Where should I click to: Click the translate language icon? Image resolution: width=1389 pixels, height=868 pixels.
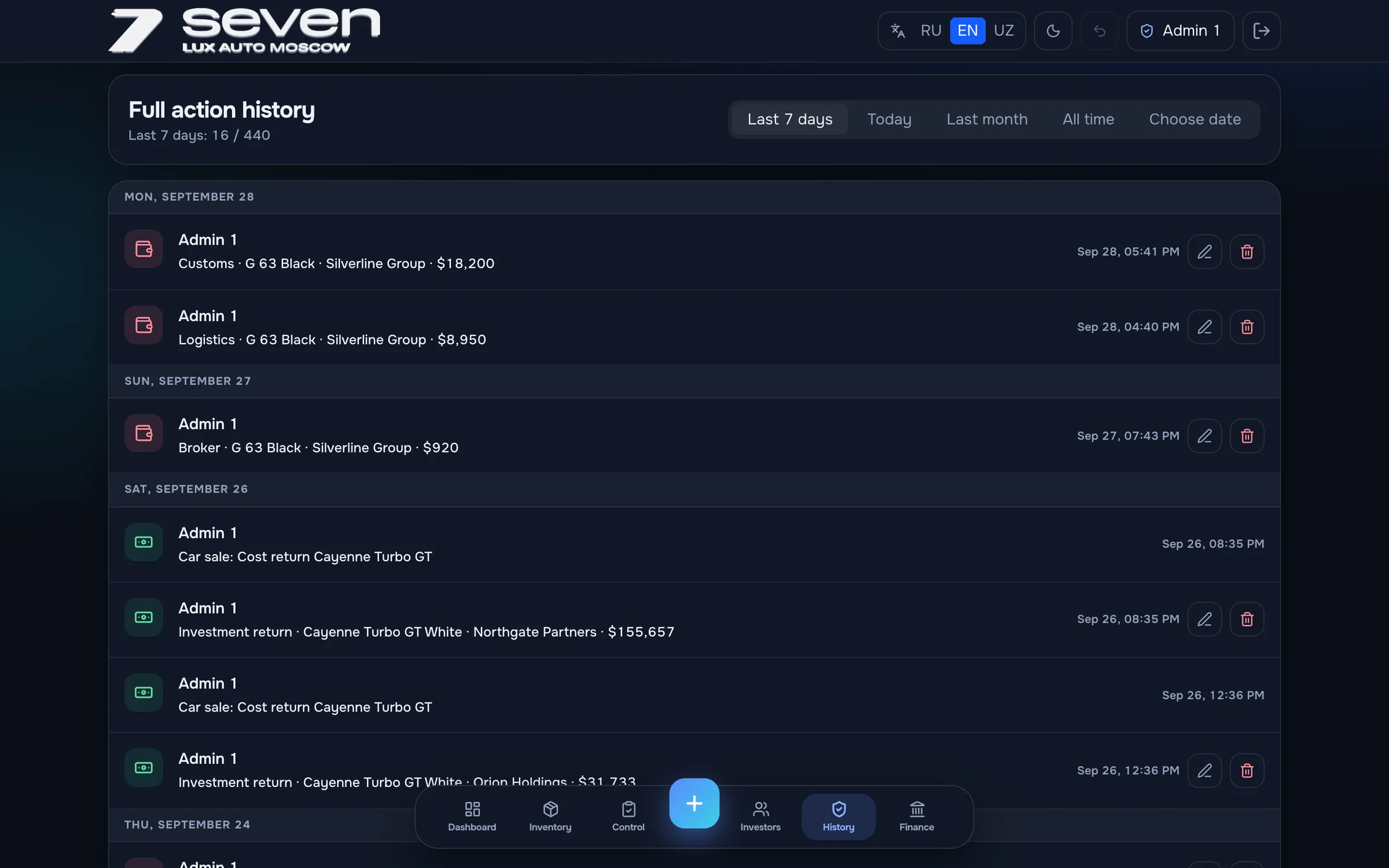pyautogui.click(x=898, y=31)
